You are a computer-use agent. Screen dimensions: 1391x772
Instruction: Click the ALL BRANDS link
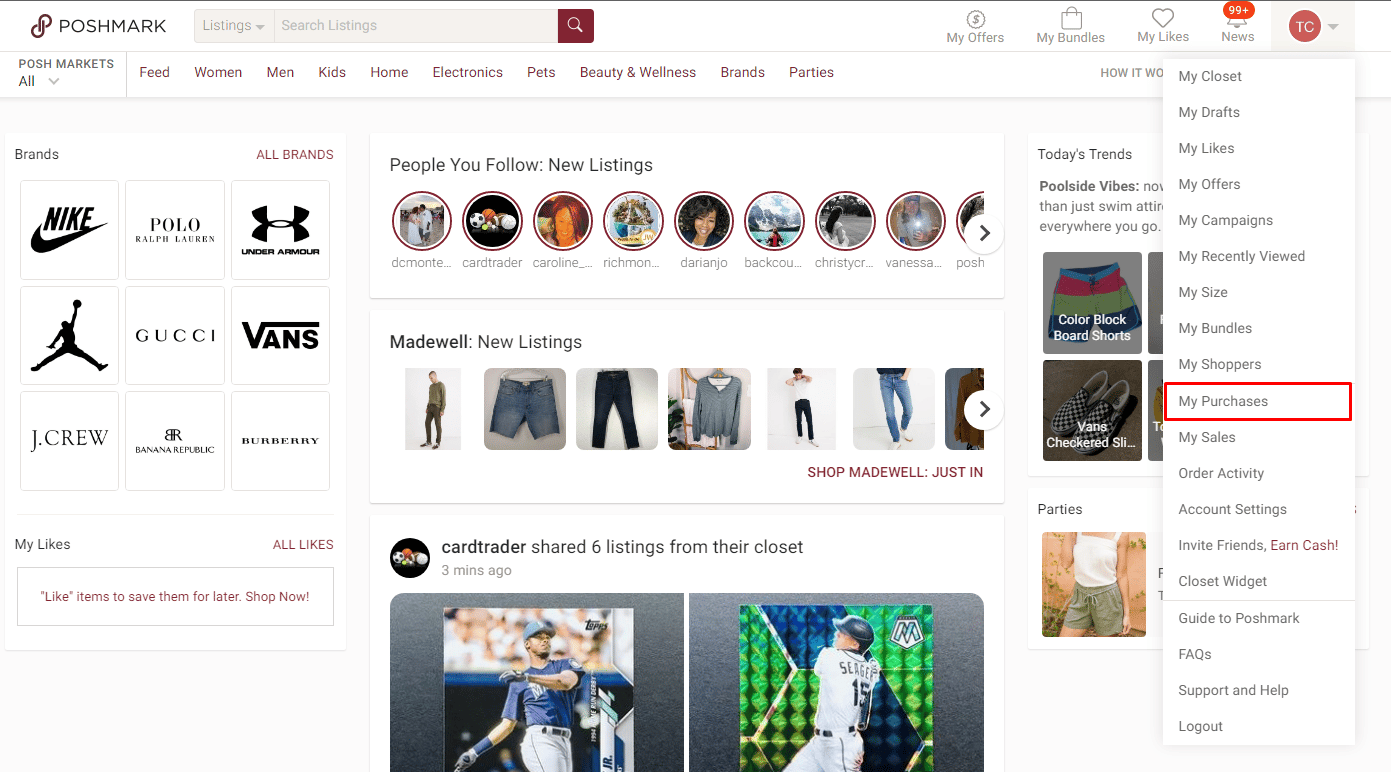pos(295,154)
